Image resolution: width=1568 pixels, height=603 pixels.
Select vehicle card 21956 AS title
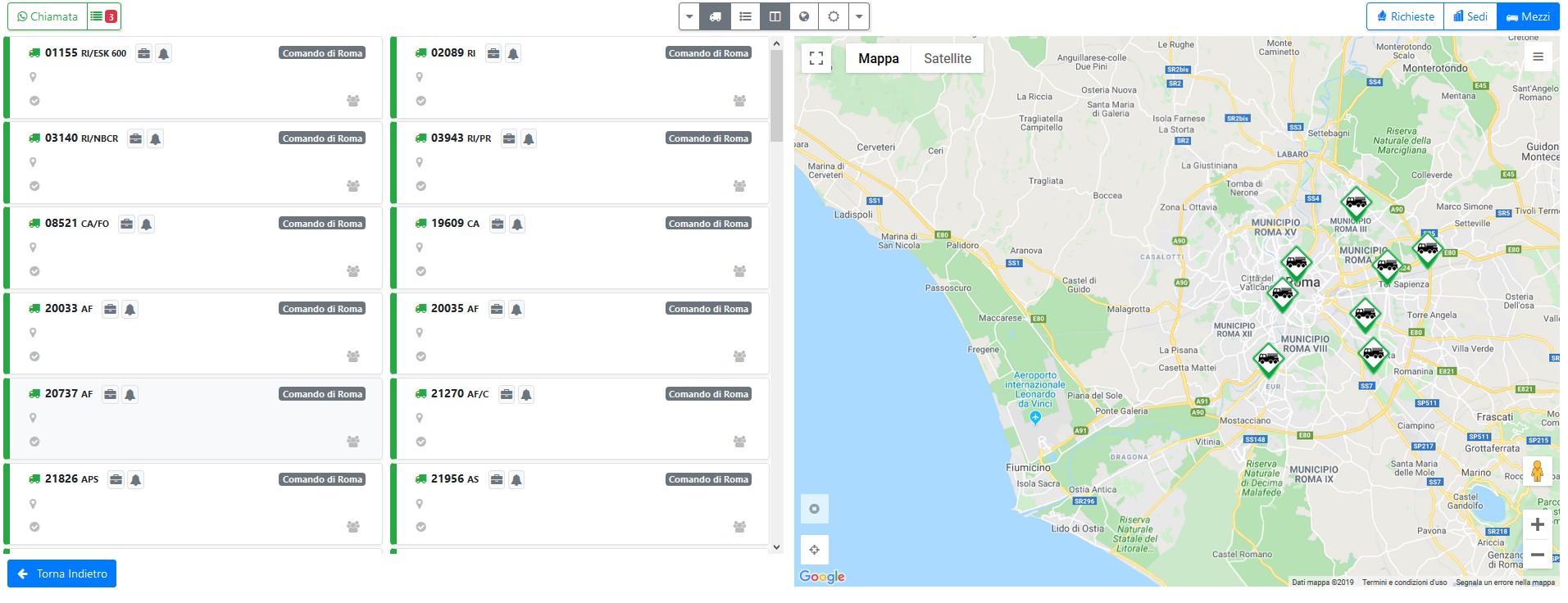pos(455,479)
